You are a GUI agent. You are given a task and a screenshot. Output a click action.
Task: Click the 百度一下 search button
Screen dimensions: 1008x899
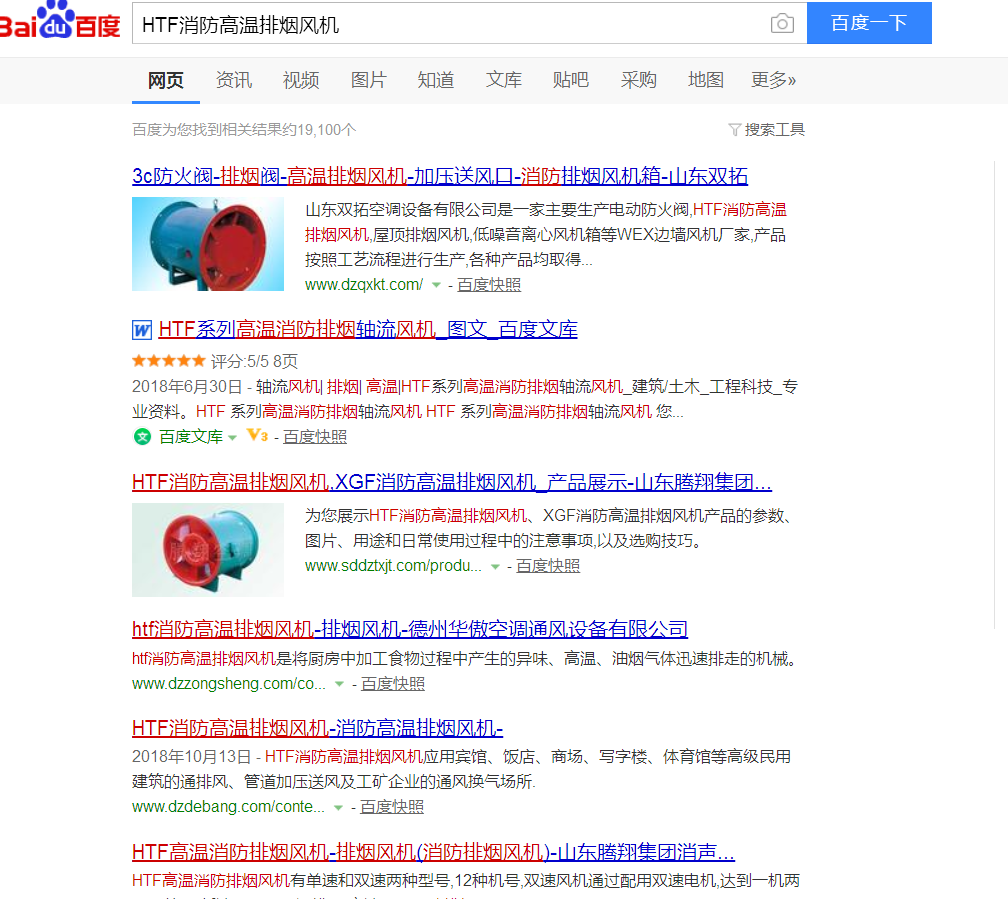[869, 23]
